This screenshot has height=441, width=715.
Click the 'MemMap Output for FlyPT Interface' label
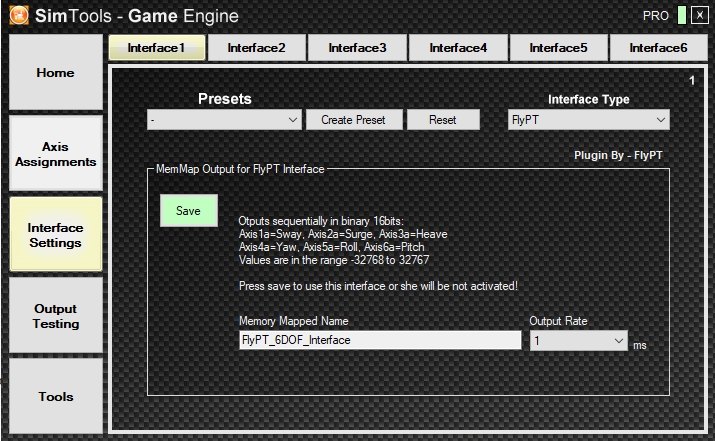(x=240, y=169)
